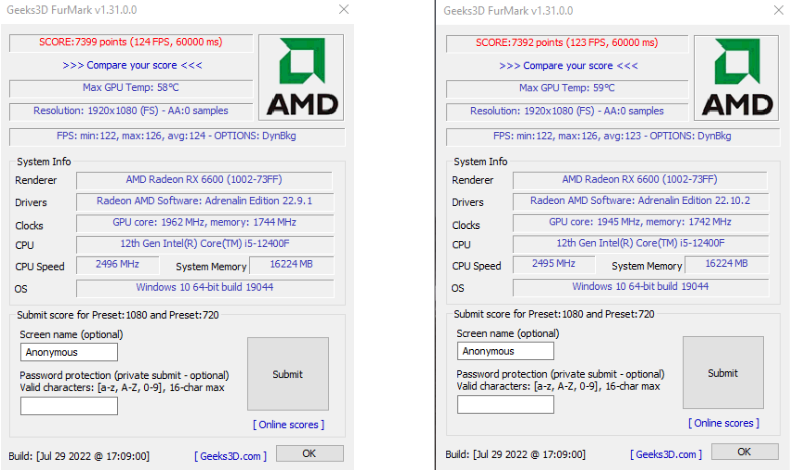Click Windows 10 64-bit OS field in left window

pyautogui.click(x=205, y=288)
